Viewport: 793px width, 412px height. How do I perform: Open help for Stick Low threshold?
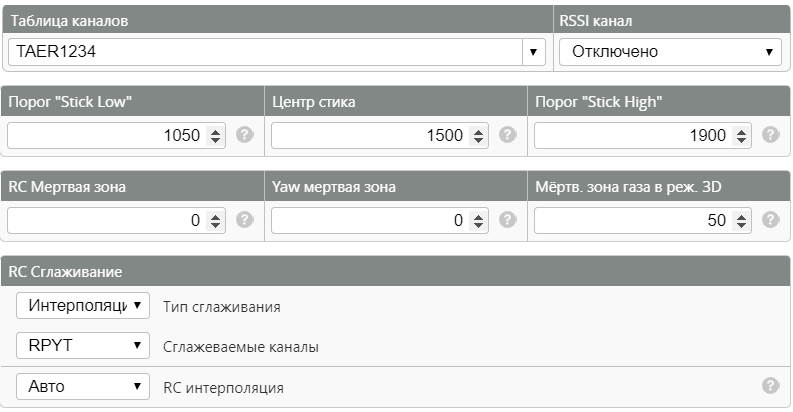[245, 135]
